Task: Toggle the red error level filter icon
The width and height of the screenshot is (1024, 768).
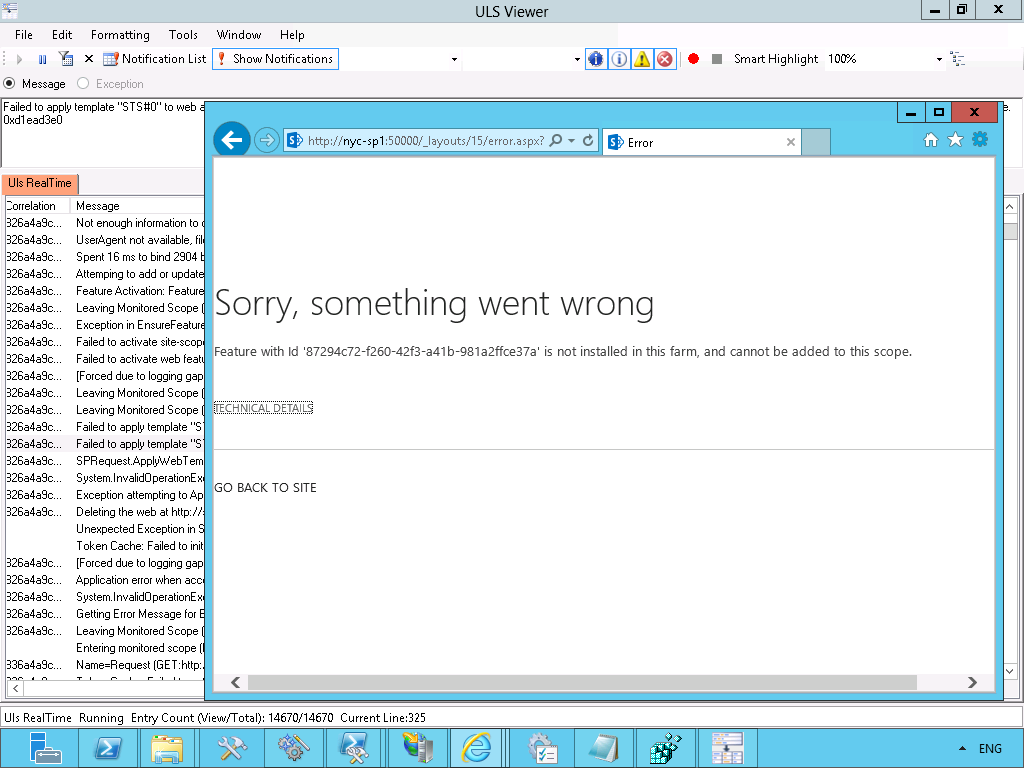Action: coord(665,59)
